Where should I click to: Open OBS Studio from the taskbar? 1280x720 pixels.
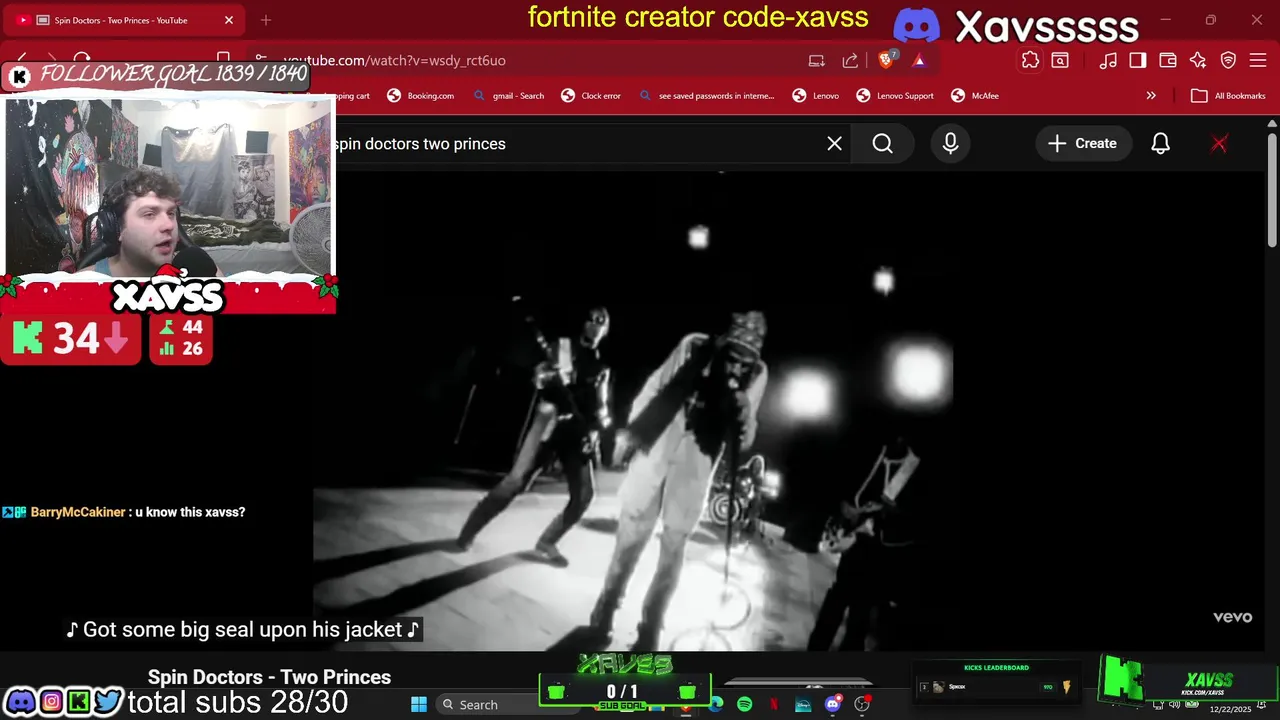pos(862,705)
